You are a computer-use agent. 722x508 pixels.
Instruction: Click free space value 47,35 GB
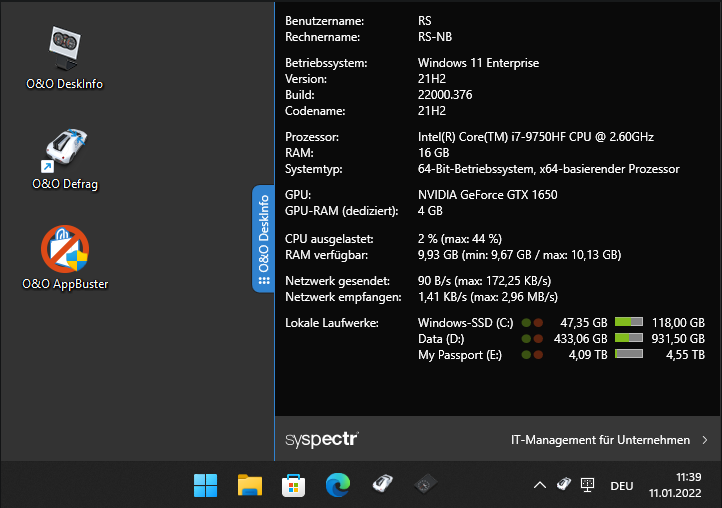(x=584, y=323)
